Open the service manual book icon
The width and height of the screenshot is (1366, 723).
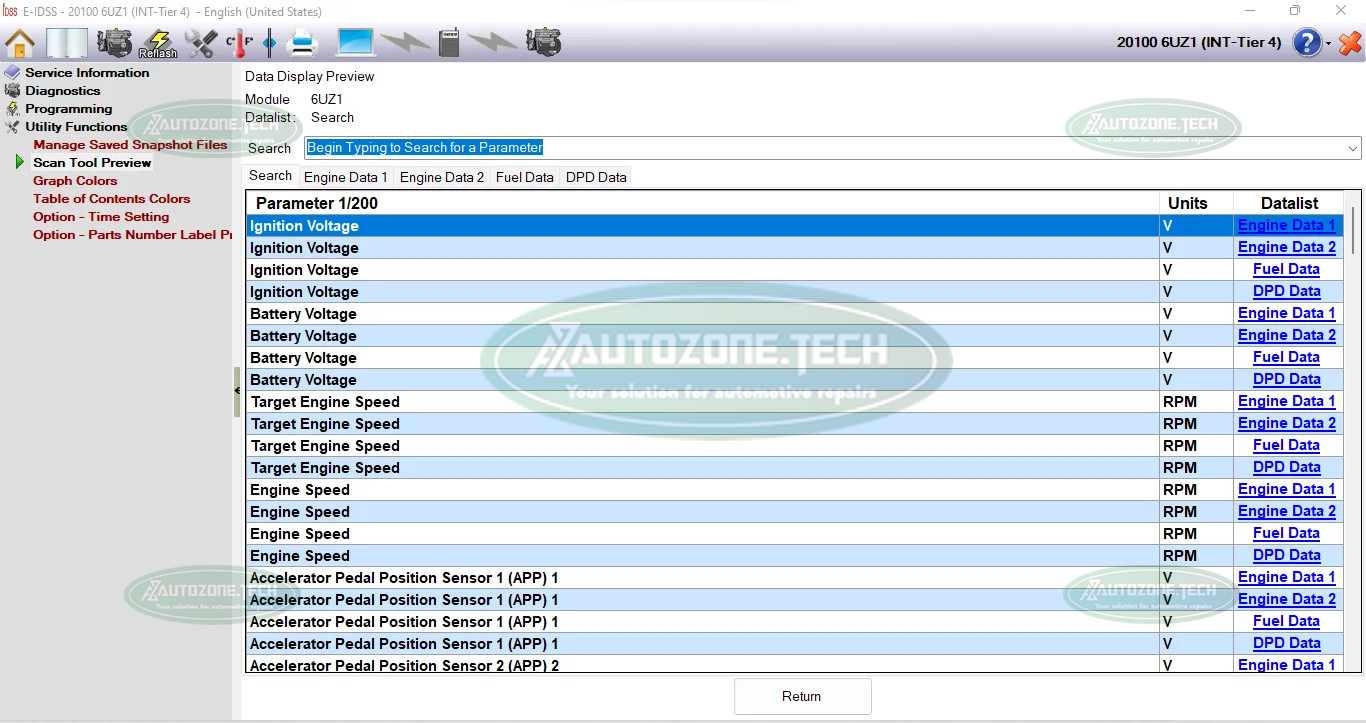[x=67, y=43]
